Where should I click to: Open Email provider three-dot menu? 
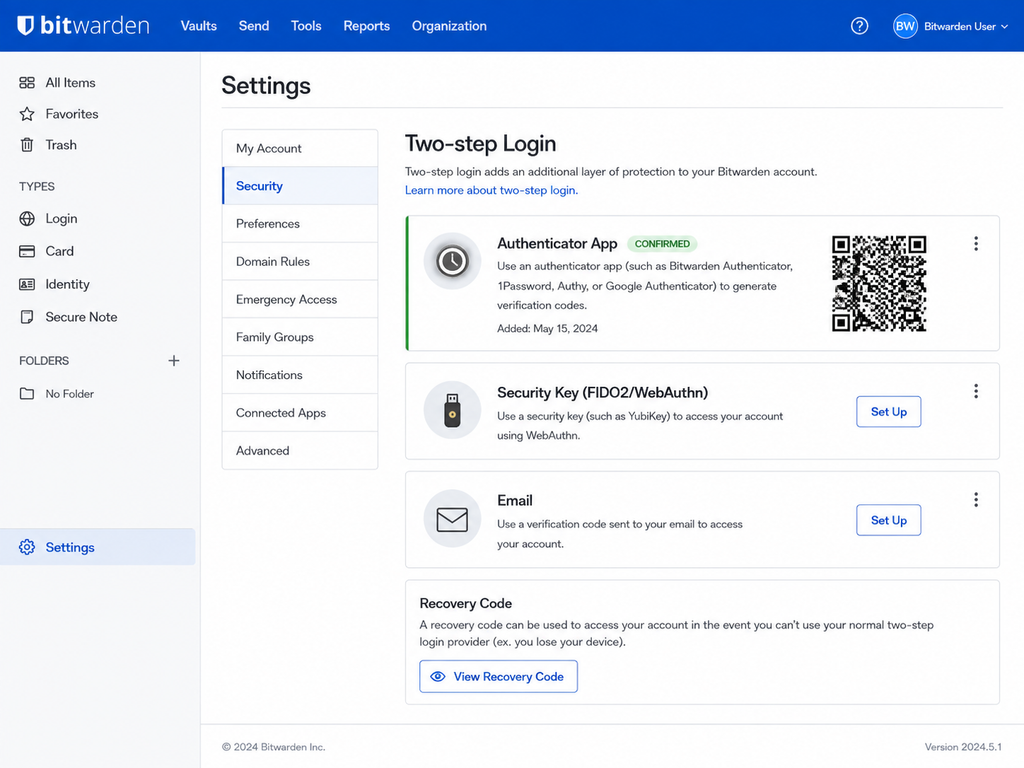(976, 500)
